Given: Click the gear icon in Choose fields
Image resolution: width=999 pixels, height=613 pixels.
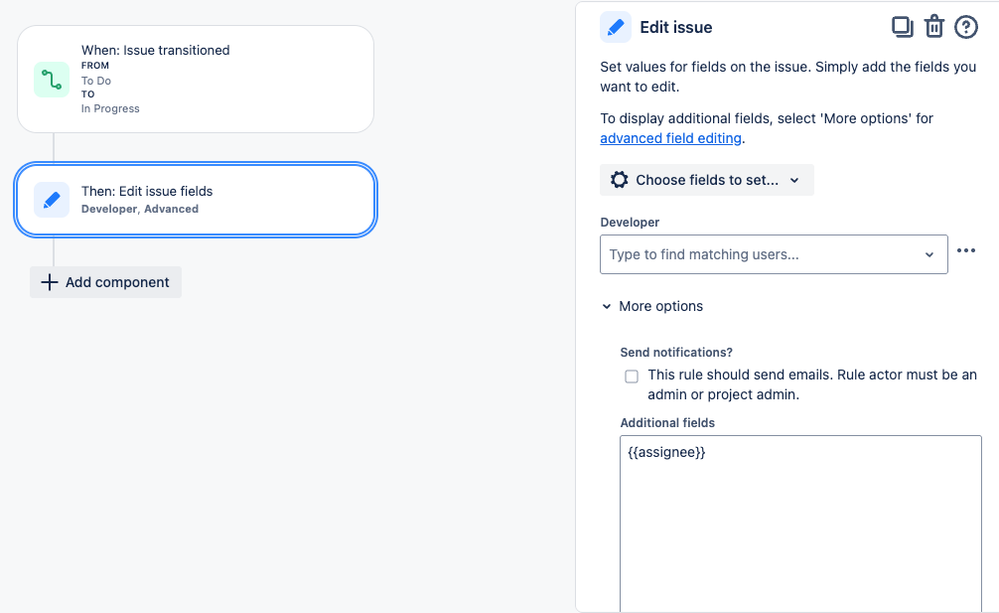Looking at the screenshot, I should 619,180.
